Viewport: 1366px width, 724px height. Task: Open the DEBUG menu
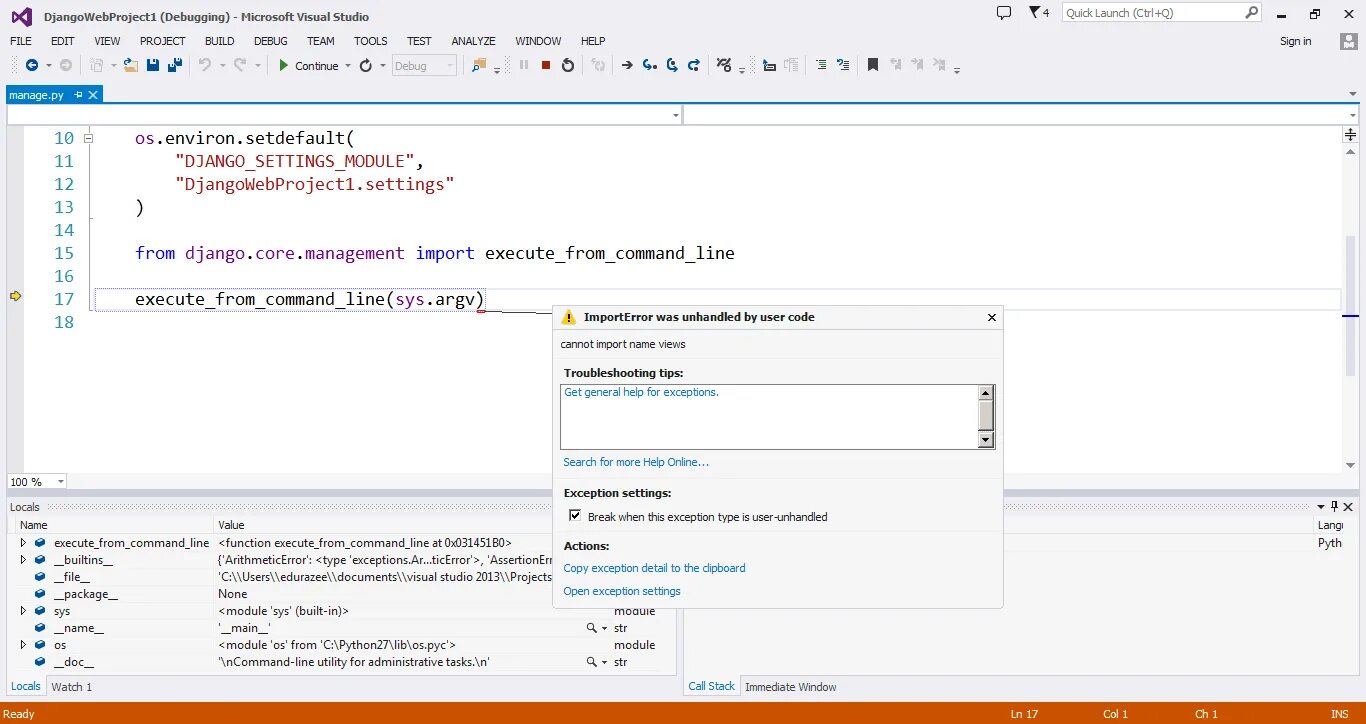tap(270, 41)
